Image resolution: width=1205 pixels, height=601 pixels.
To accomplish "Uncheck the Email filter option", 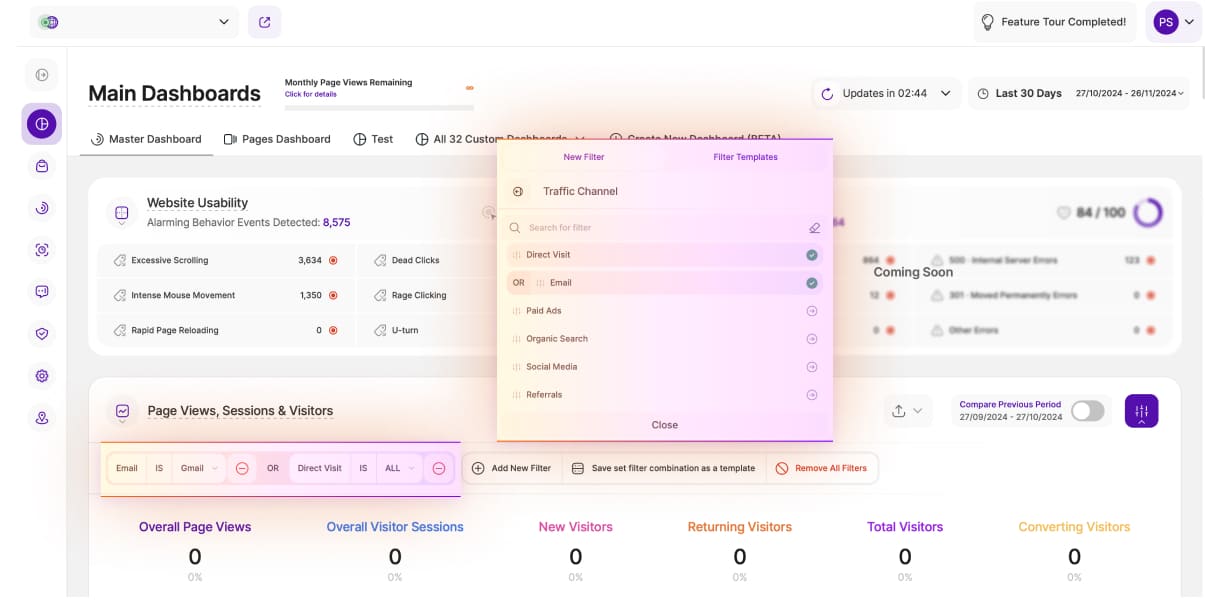I will tap(812, 283).
